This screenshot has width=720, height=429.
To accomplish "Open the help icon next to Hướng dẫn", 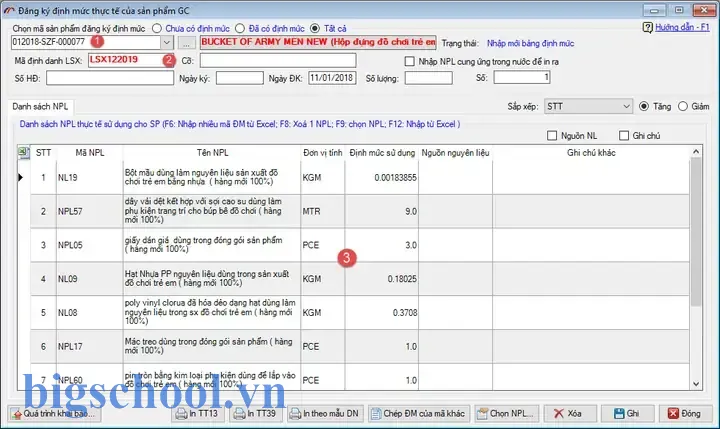I will click(647, 28).
